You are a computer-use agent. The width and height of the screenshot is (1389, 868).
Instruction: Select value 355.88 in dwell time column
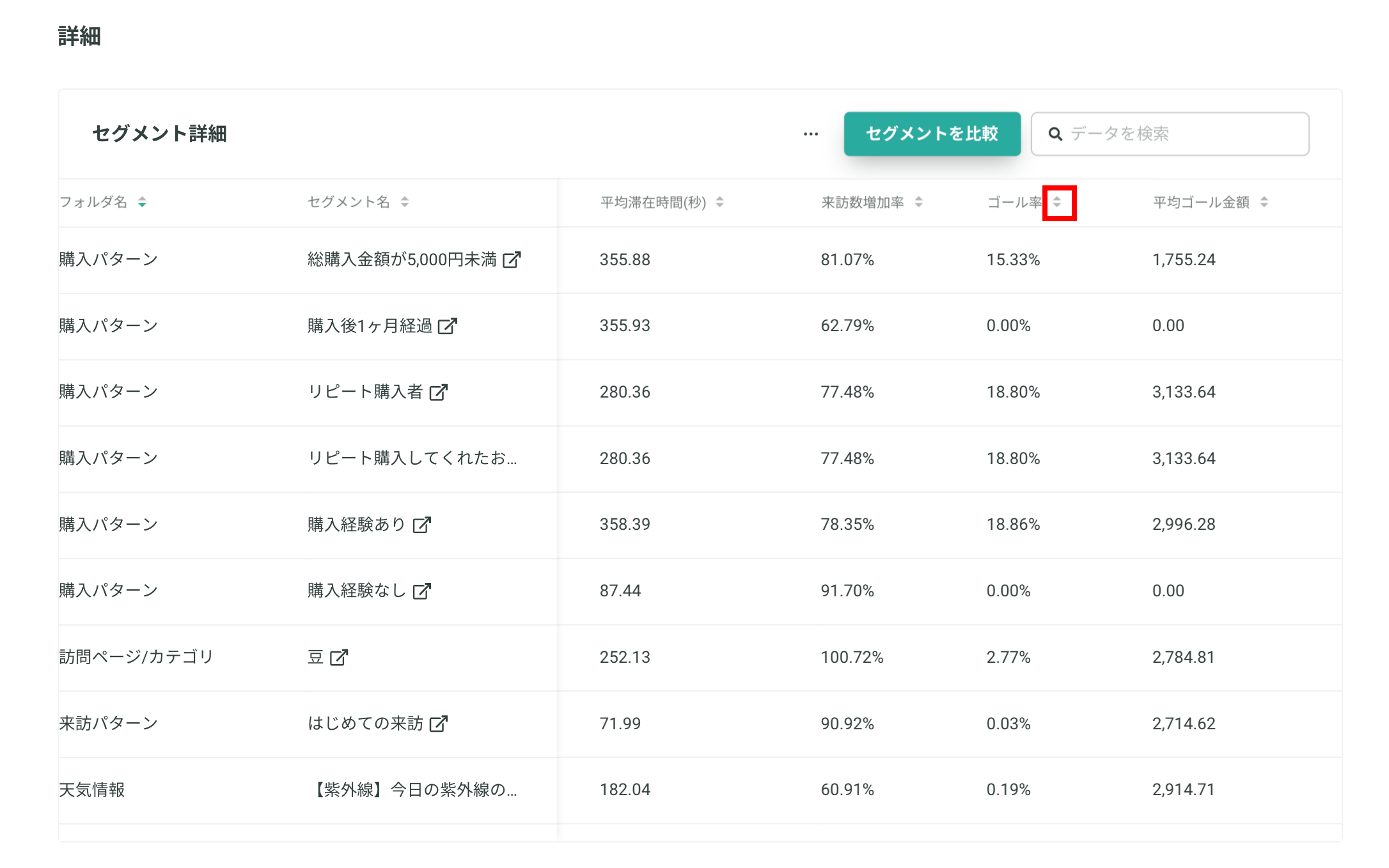pyautogui.click(x=625, y=260)
